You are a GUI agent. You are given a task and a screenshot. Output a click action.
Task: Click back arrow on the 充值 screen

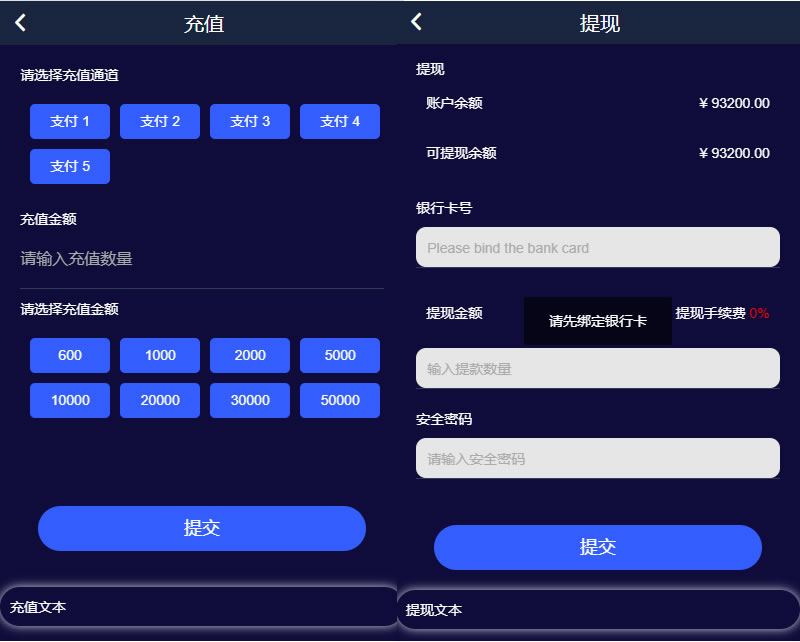pos(20,23)
